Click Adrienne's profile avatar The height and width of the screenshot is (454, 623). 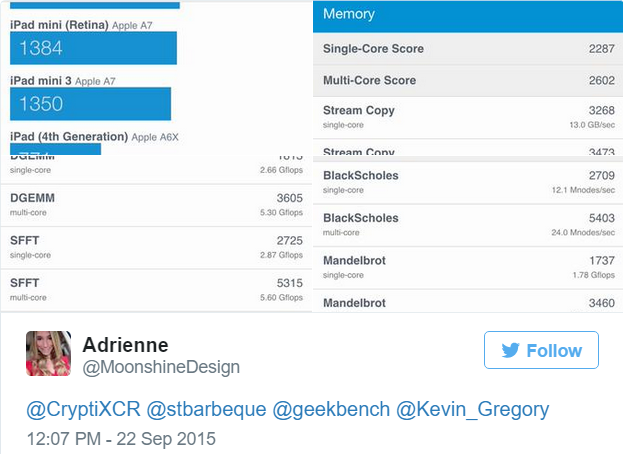point(48,354)
